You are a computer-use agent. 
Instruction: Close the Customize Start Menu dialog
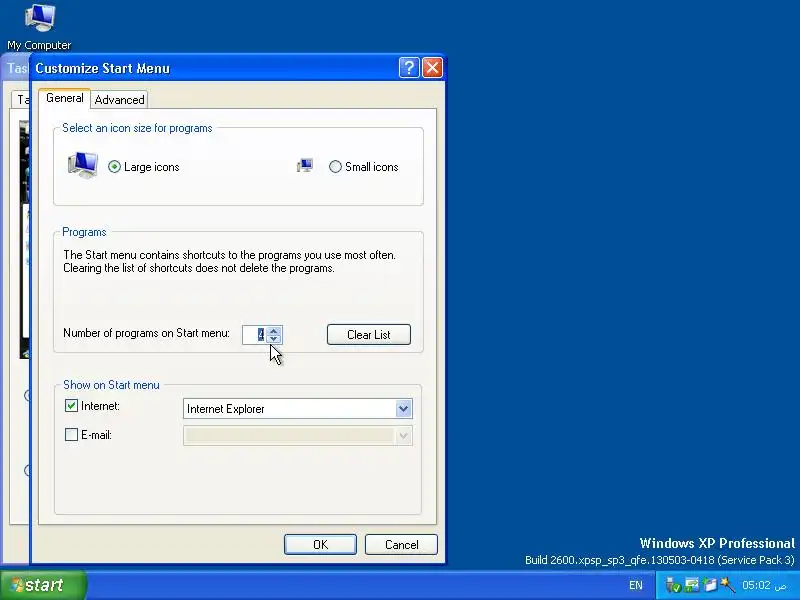(433, 67)
